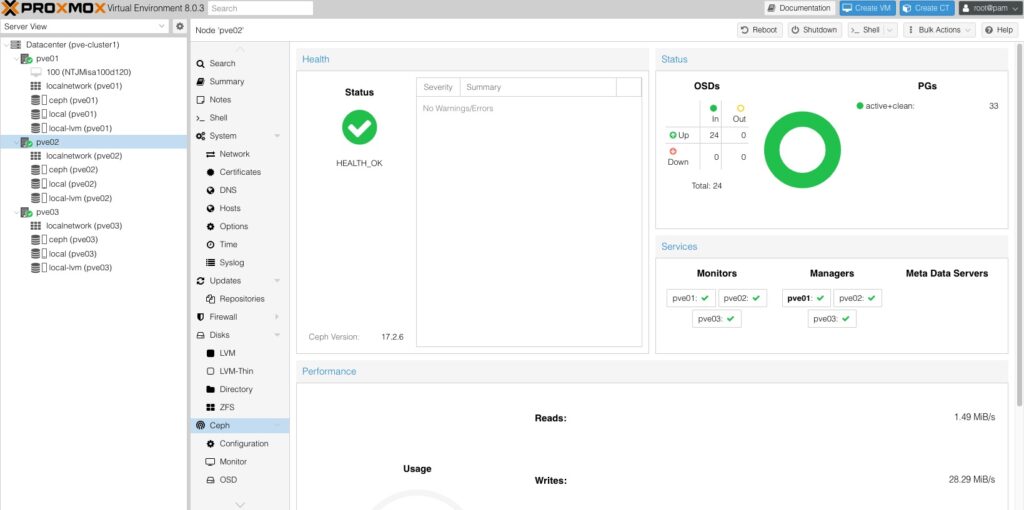Image resolution: width=1024 pixels, height=510 pixels.
Task: Open the Ceph OSD disk icon
Action: tap(210, 480)
